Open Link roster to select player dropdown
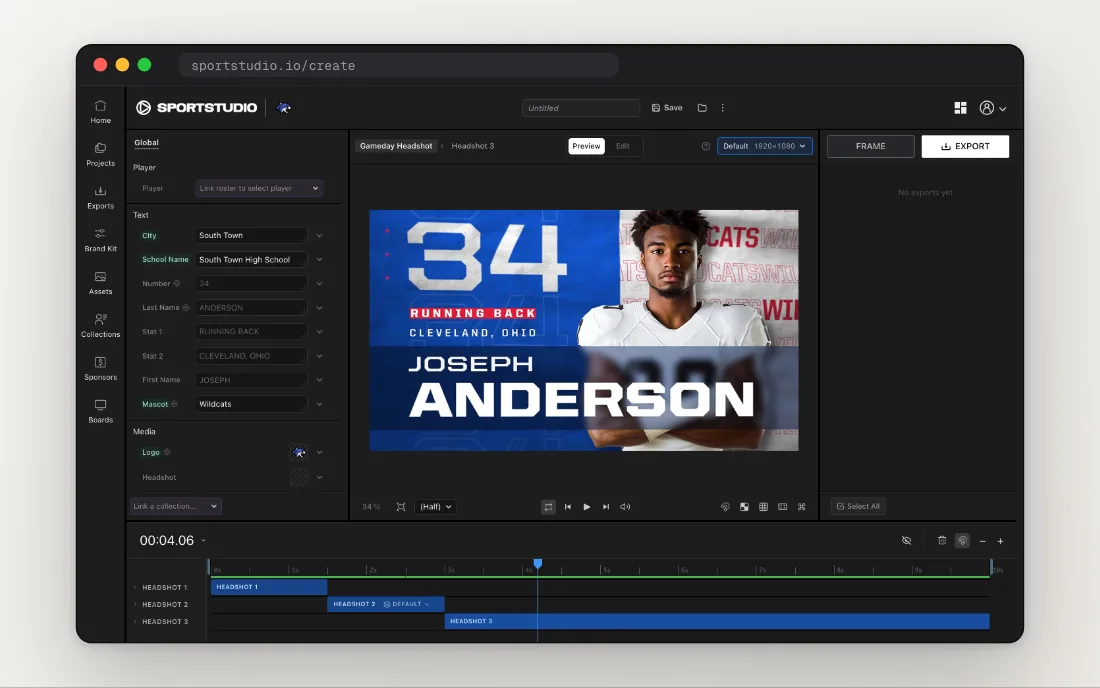 [x=259, y=189]
